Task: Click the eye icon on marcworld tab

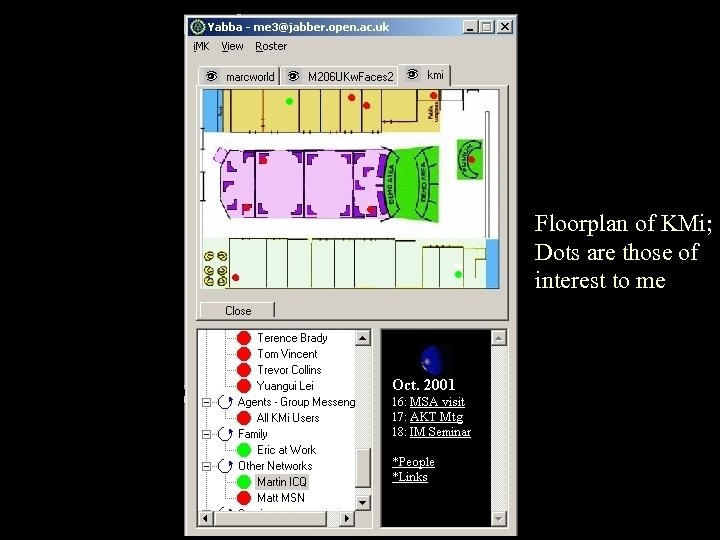Action: 211,76
